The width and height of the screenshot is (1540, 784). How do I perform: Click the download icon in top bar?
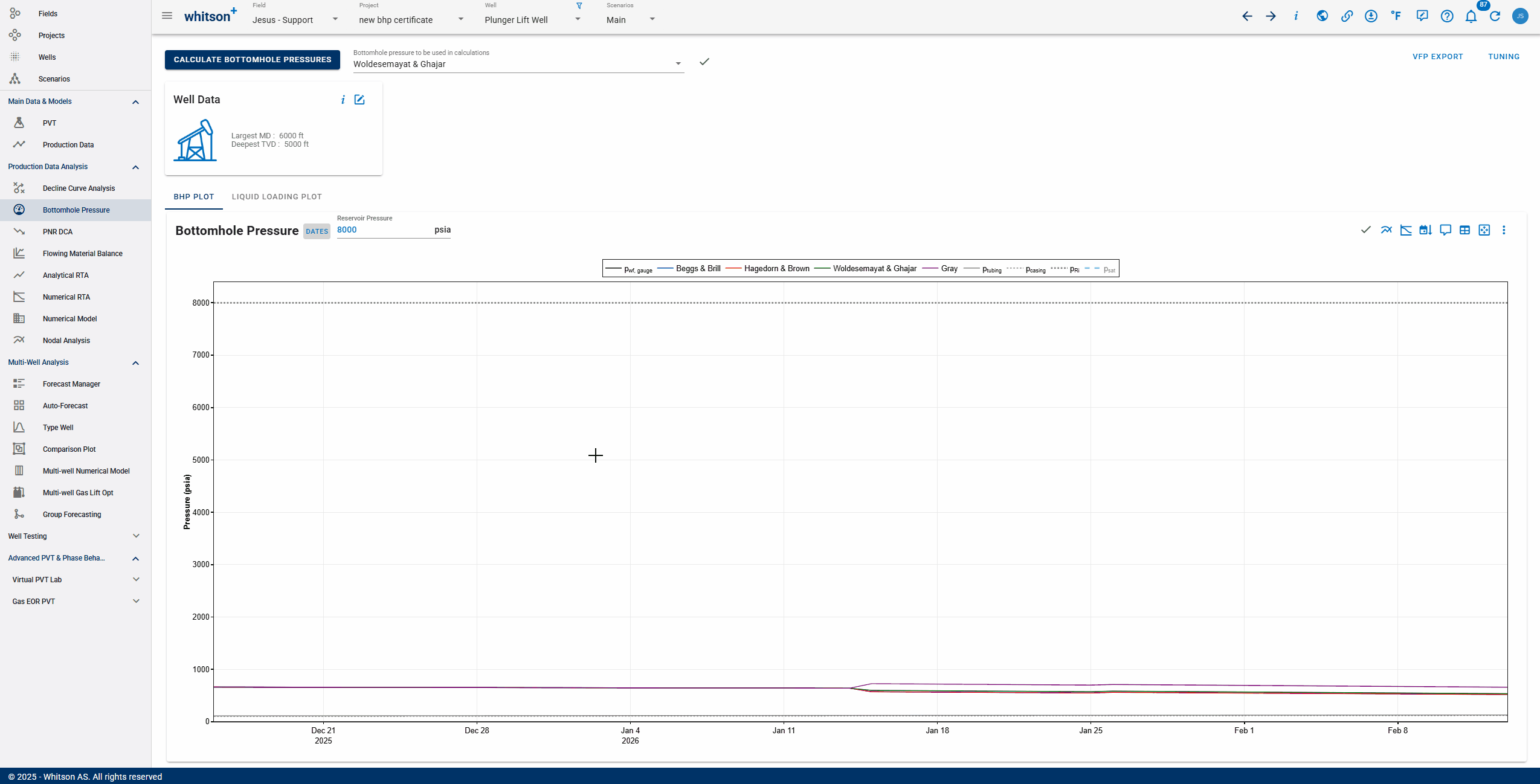click(x=1371, y=16)
